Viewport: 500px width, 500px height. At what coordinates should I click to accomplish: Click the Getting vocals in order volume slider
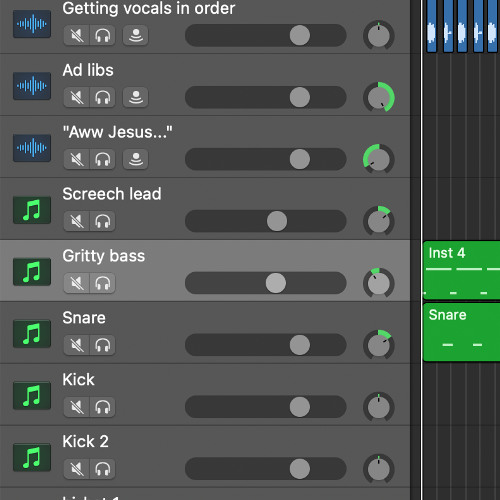coord(266,35)
